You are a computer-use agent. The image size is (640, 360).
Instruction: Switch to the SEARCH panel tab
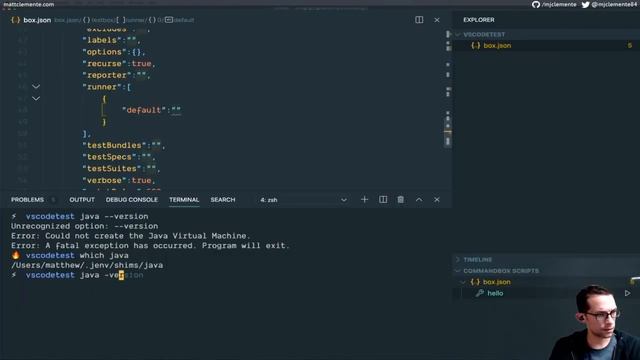(223, 200)
